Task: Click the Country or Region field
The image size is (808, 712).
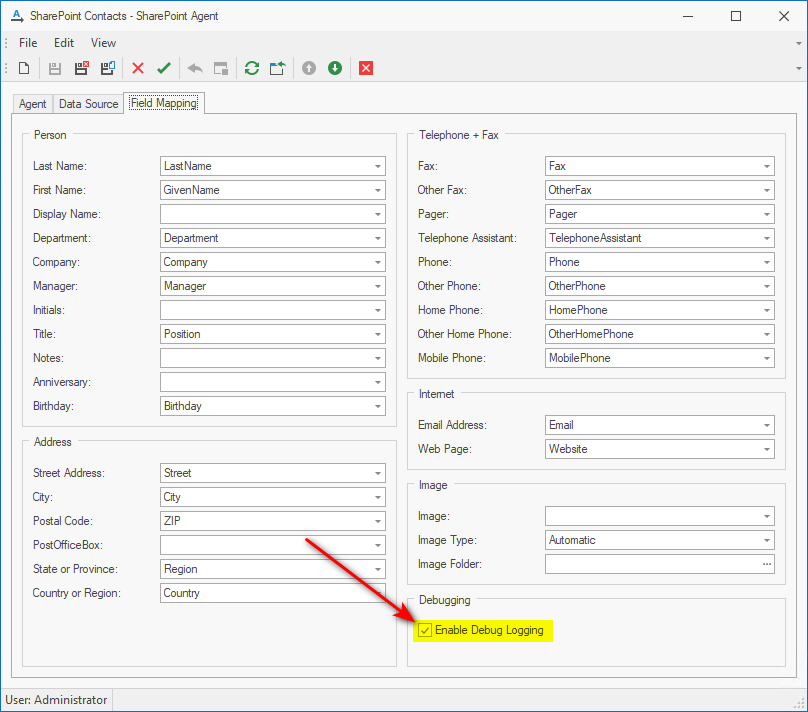Action: tap(273, 593)
